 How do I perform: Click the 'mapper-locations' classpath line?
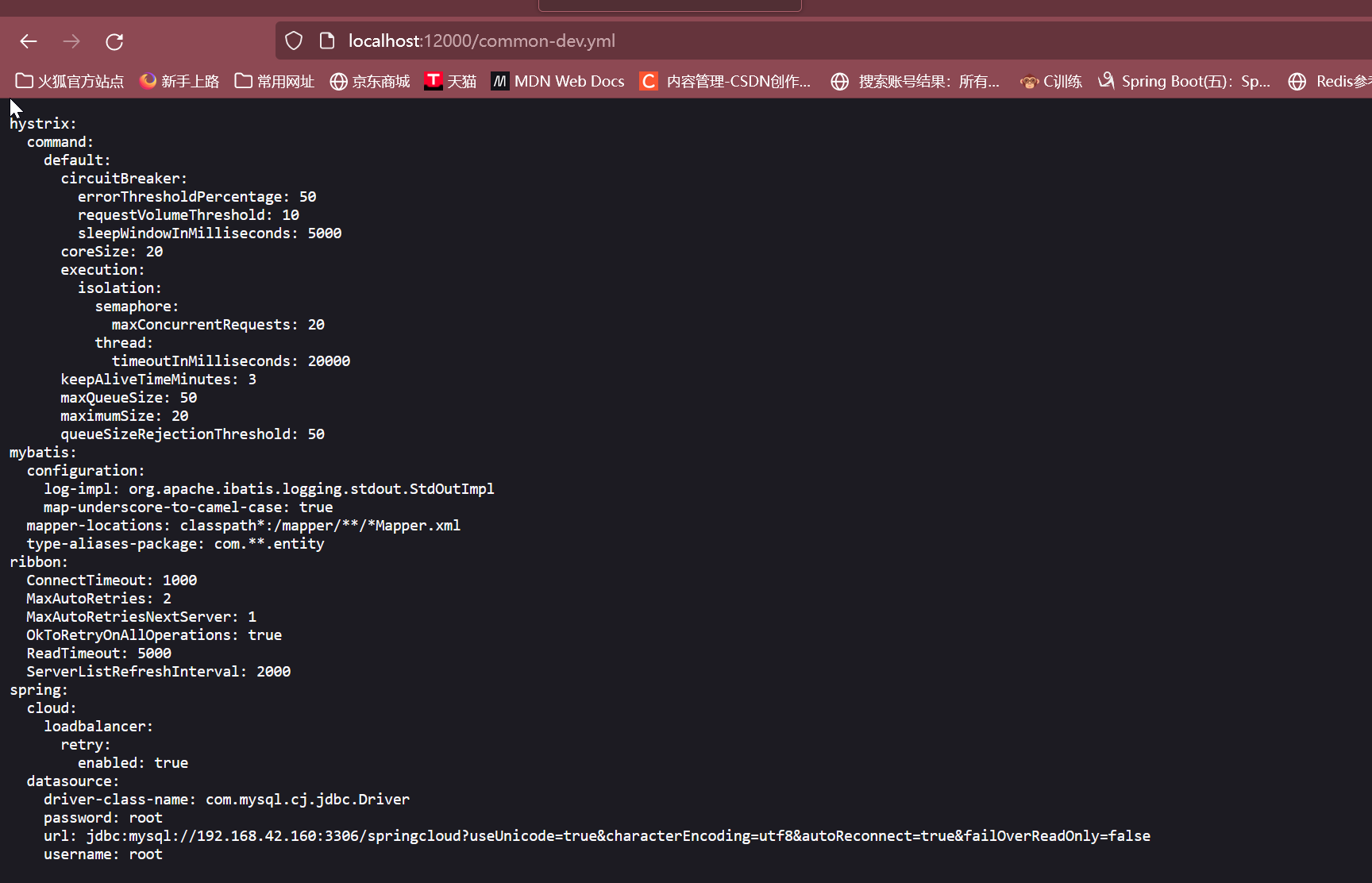(x=244, y=526)
